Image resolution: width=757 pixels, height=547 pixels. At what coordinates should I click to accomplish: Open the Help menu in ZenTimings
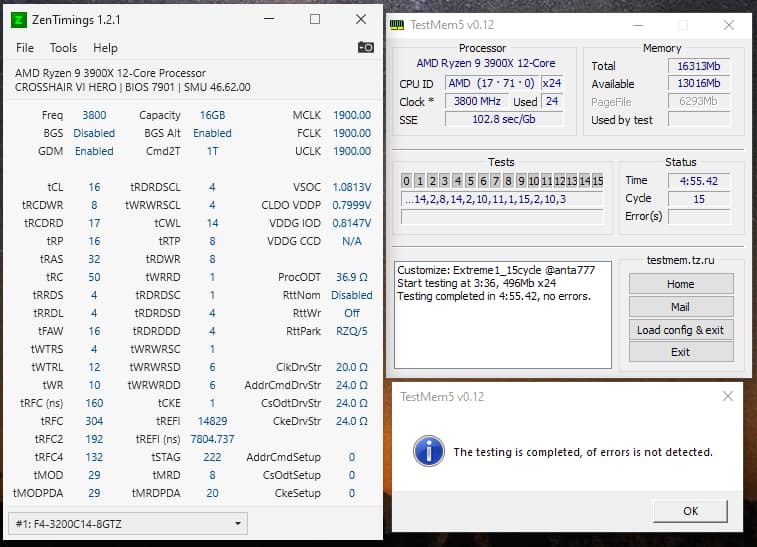105,48
